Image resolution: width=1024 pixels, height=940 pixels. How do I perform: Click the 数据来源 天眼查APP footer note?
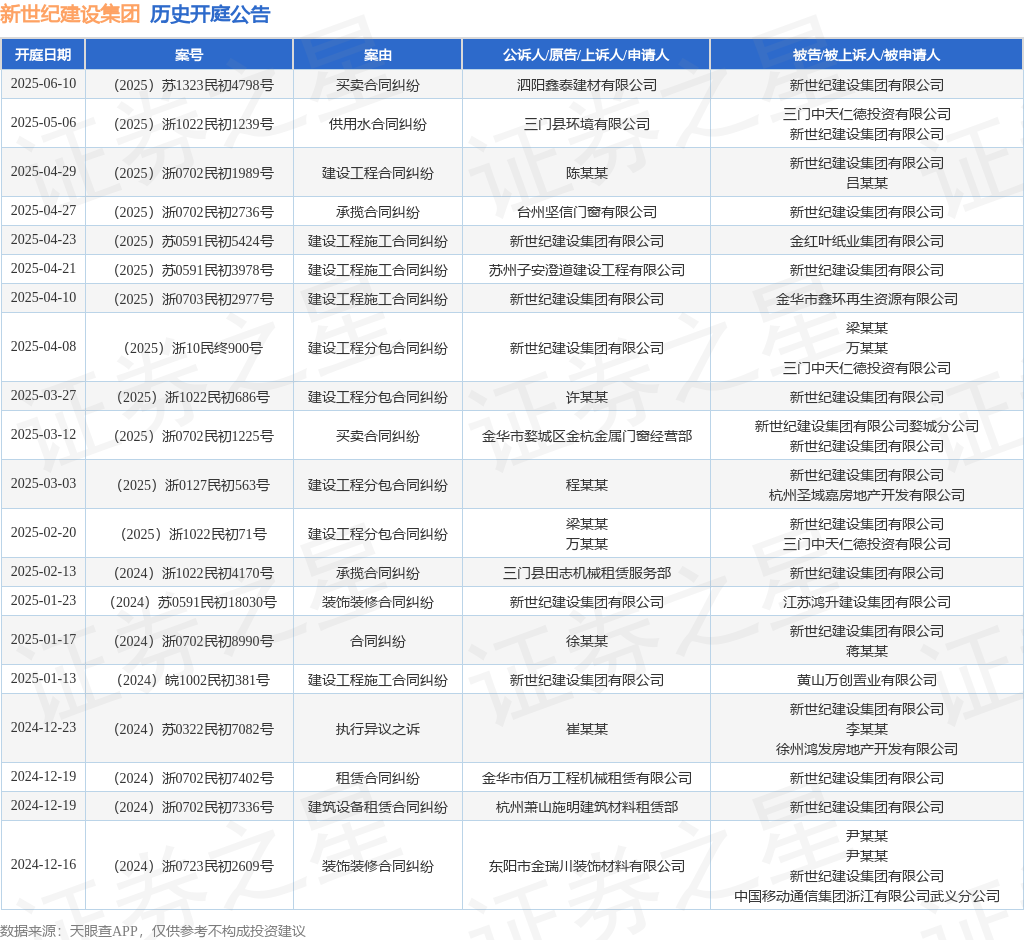point(153,931)
